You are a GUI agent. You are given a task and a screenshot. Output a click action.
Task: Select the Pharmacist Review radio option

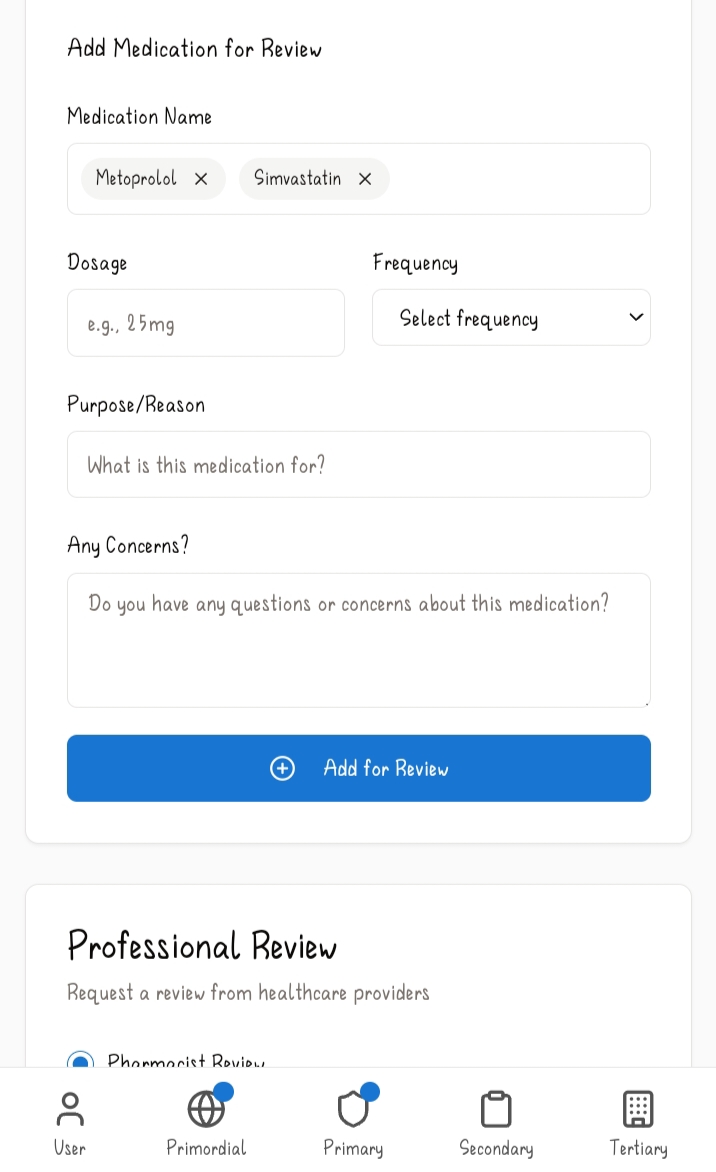click(81, 1061)
